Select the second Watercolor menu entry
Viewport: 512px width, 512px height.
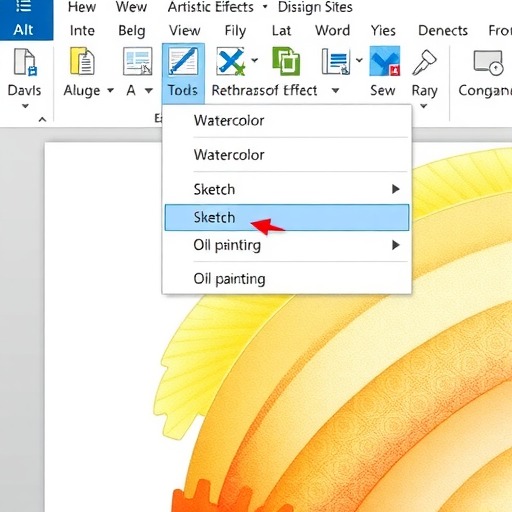[287, 155]
